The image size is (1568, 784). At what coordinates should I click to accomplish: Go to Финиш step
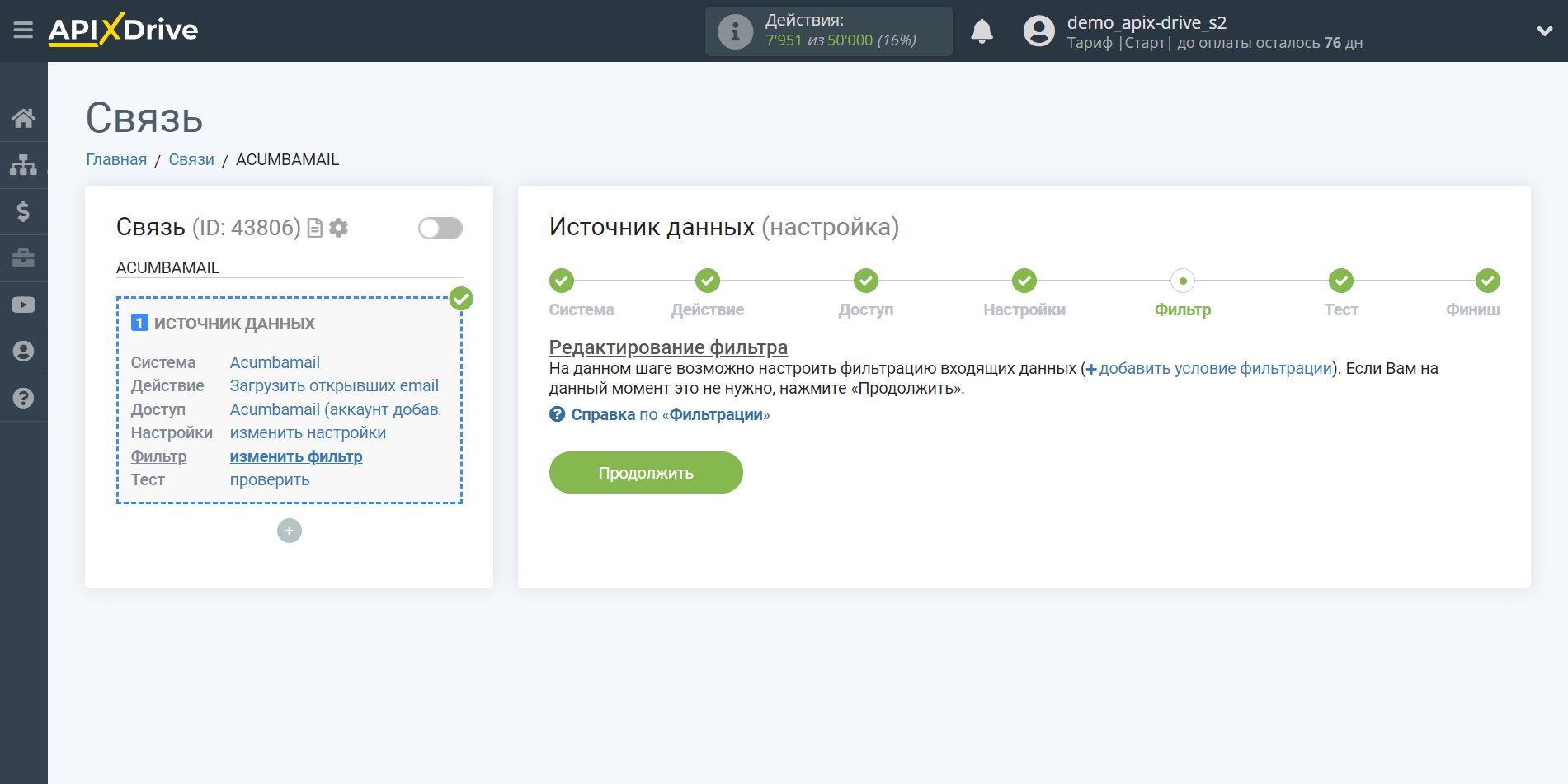tap(1488, 281)
